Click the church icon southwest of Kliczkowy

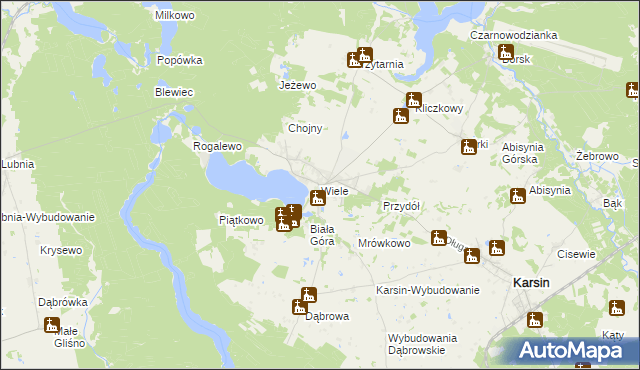point(401,116)
